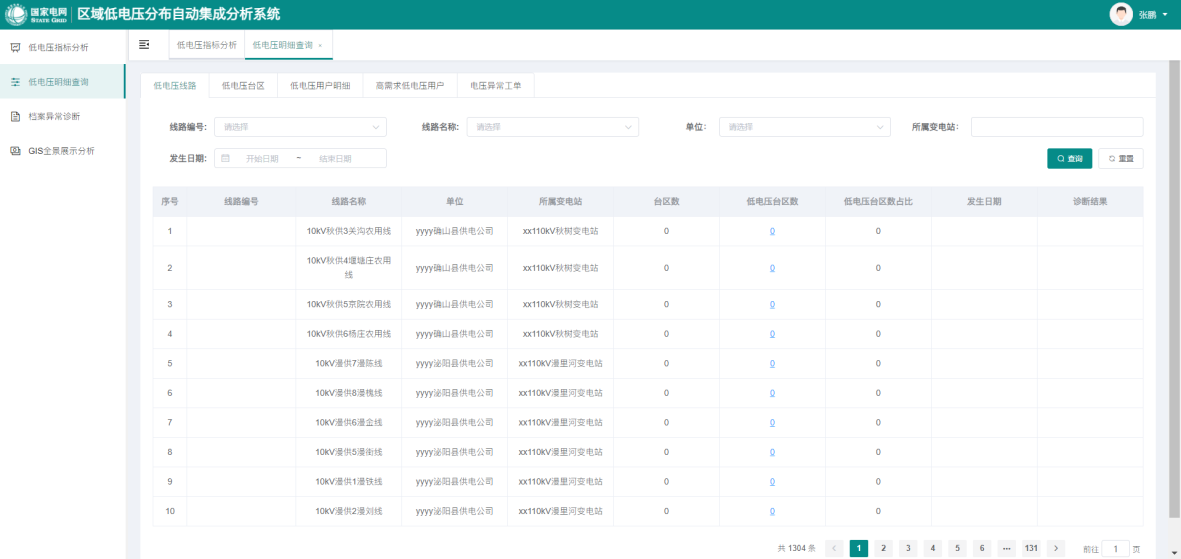This screenshot has height=559, width=1181.
Task: Click the 结束日期 date field
Action: [335, 158]
